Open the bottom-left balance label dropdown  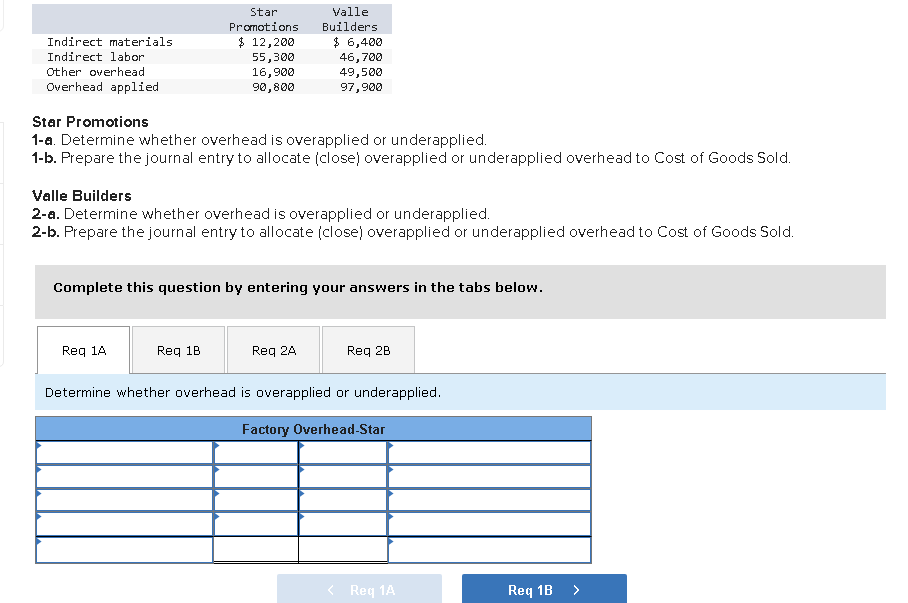point(124,547)
